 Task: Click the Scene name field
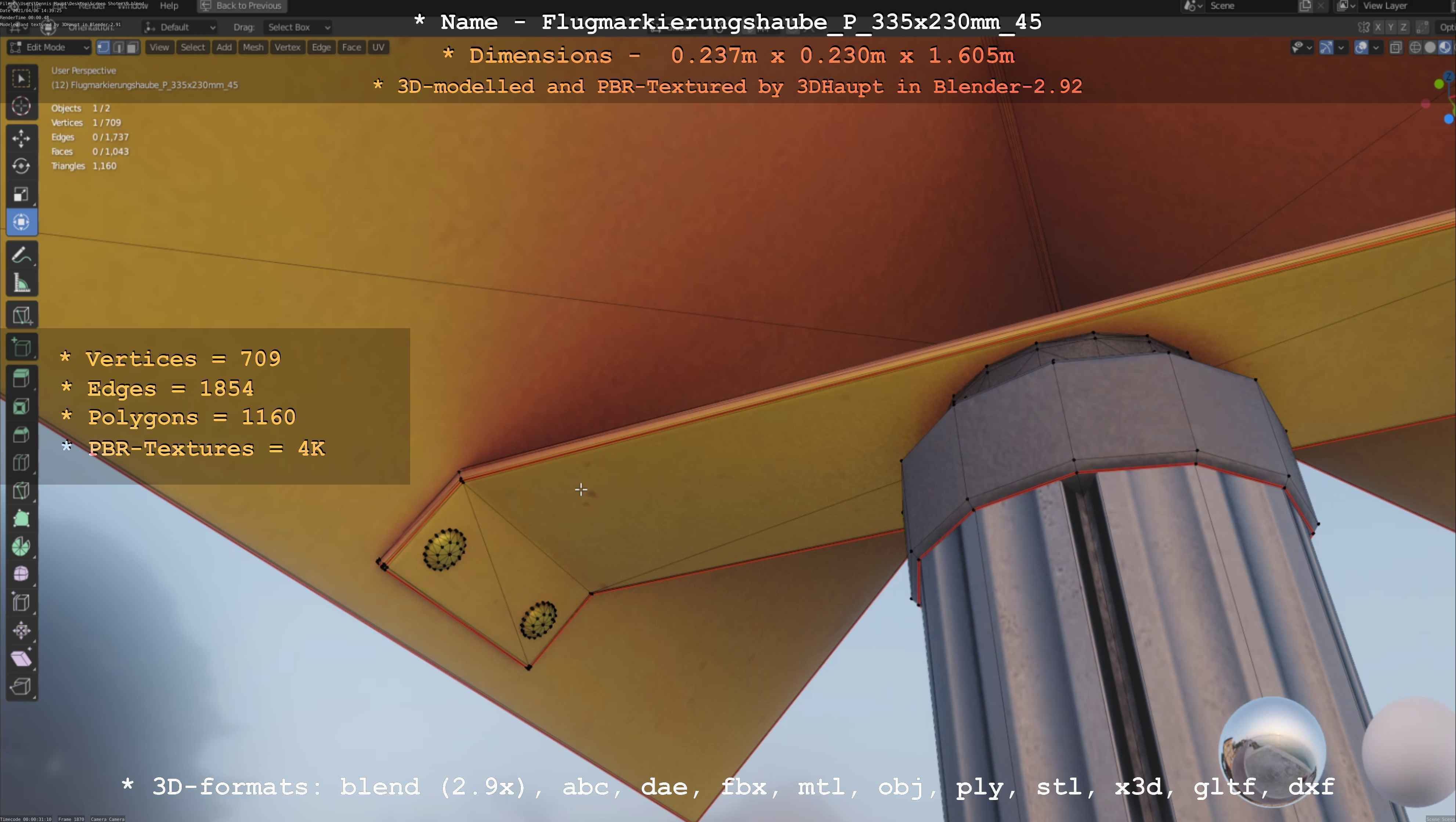1243,6
